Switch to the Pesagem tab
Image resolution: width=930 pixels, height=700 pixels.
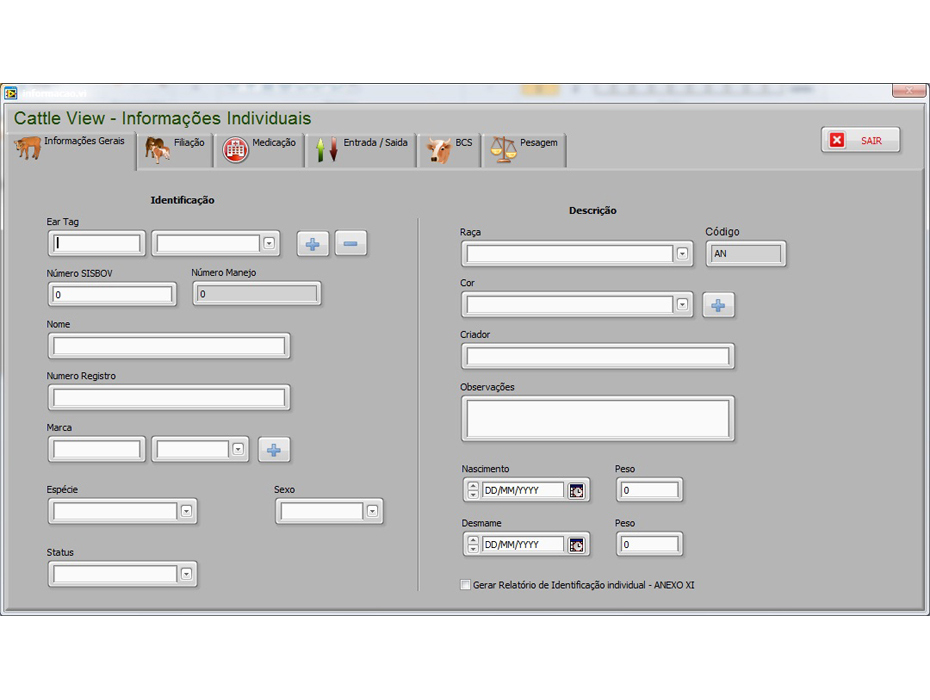[524, 149]
